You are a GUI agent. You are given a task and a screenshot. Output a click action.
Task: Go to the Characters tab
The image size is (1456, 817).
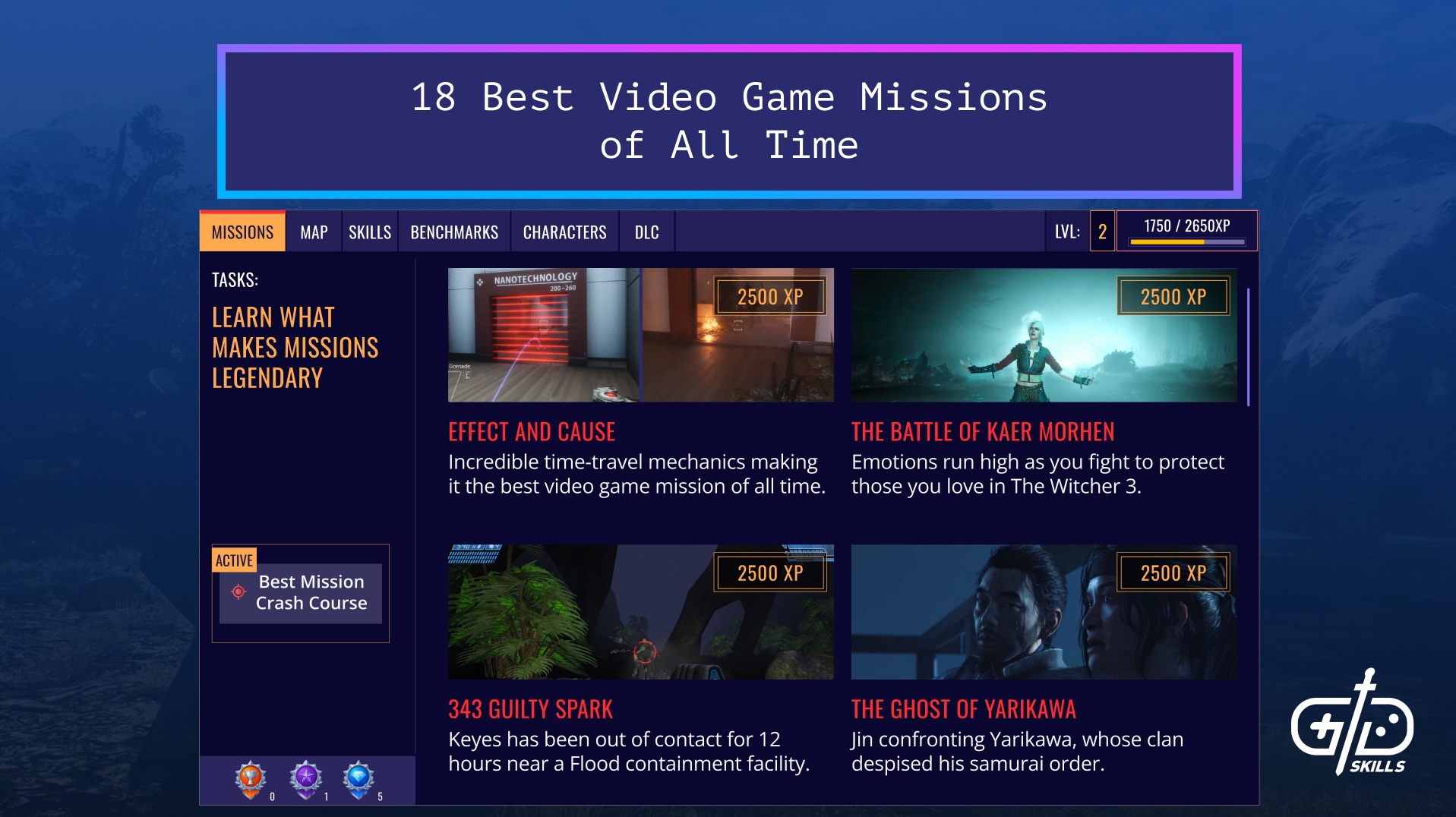point(564,232)
